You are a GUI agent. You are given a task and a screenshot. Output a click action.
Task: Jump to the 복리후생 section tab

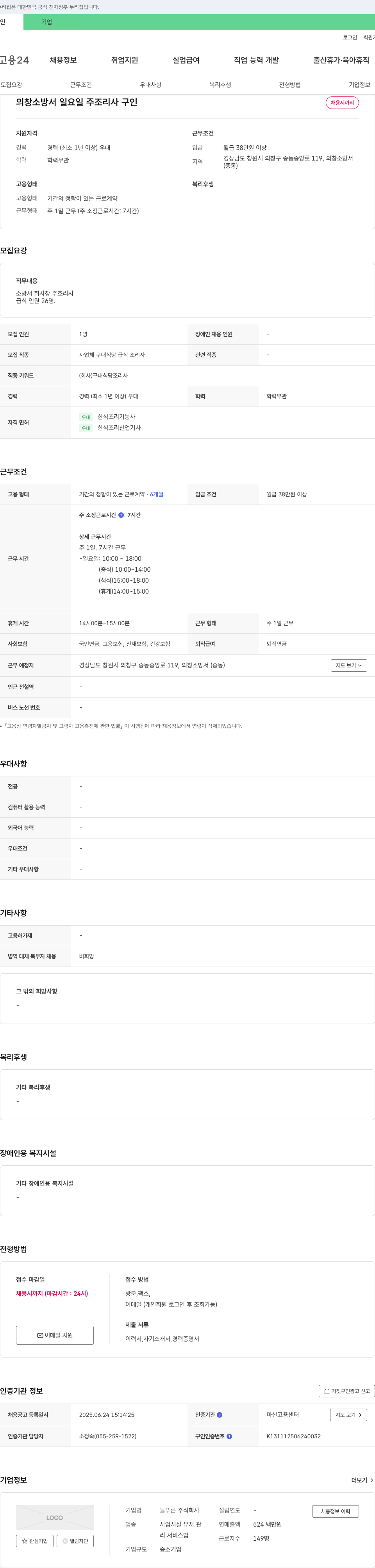[x=220, y=85]
